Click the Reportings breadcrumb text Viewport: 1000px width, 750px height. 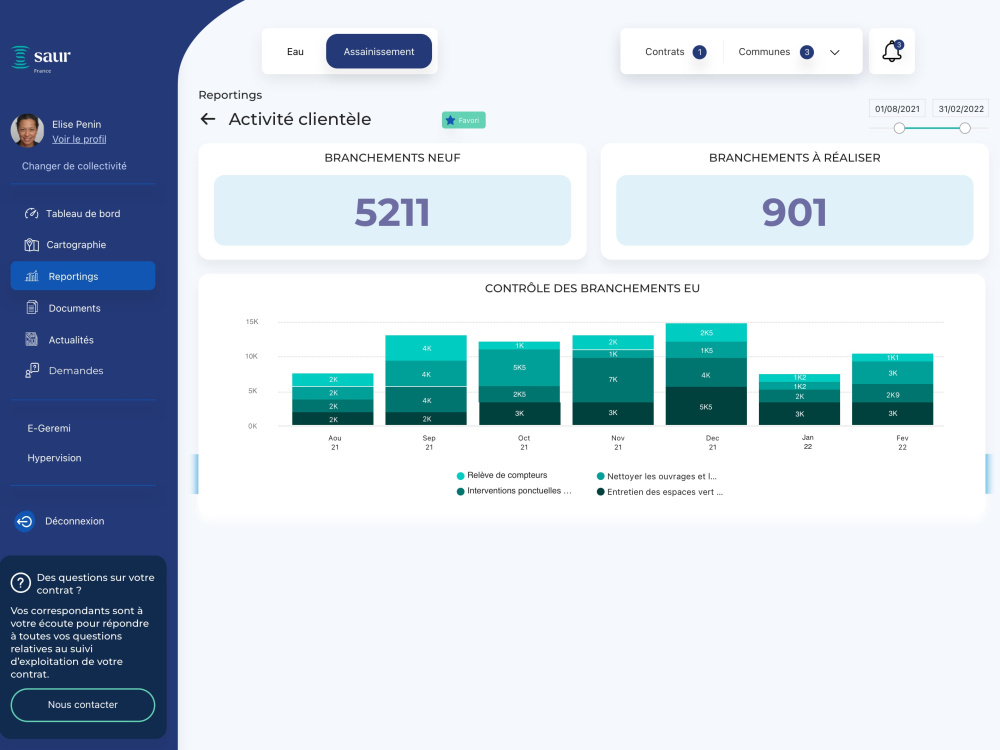tap(230, 95)
